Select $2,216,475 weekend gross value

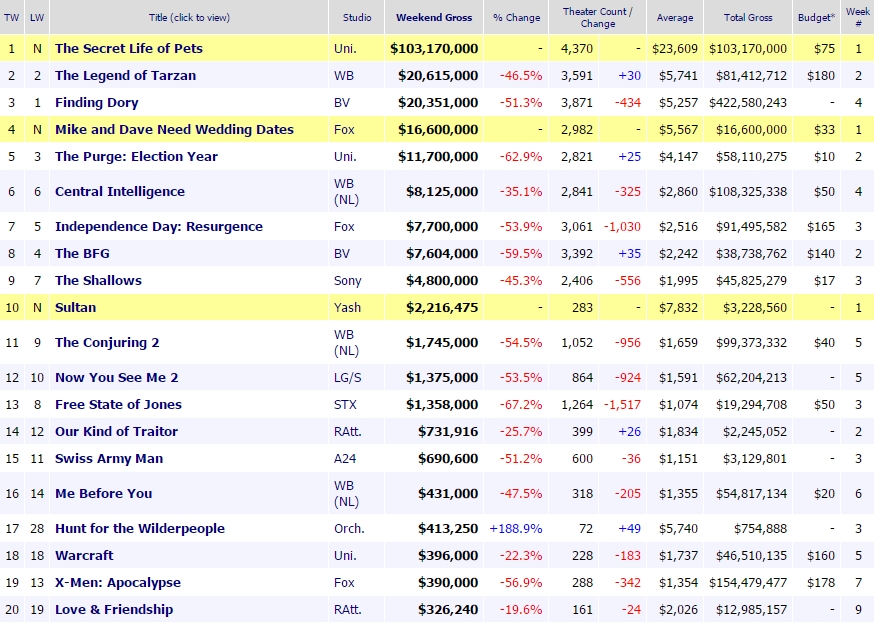click(x=442, y=308)
